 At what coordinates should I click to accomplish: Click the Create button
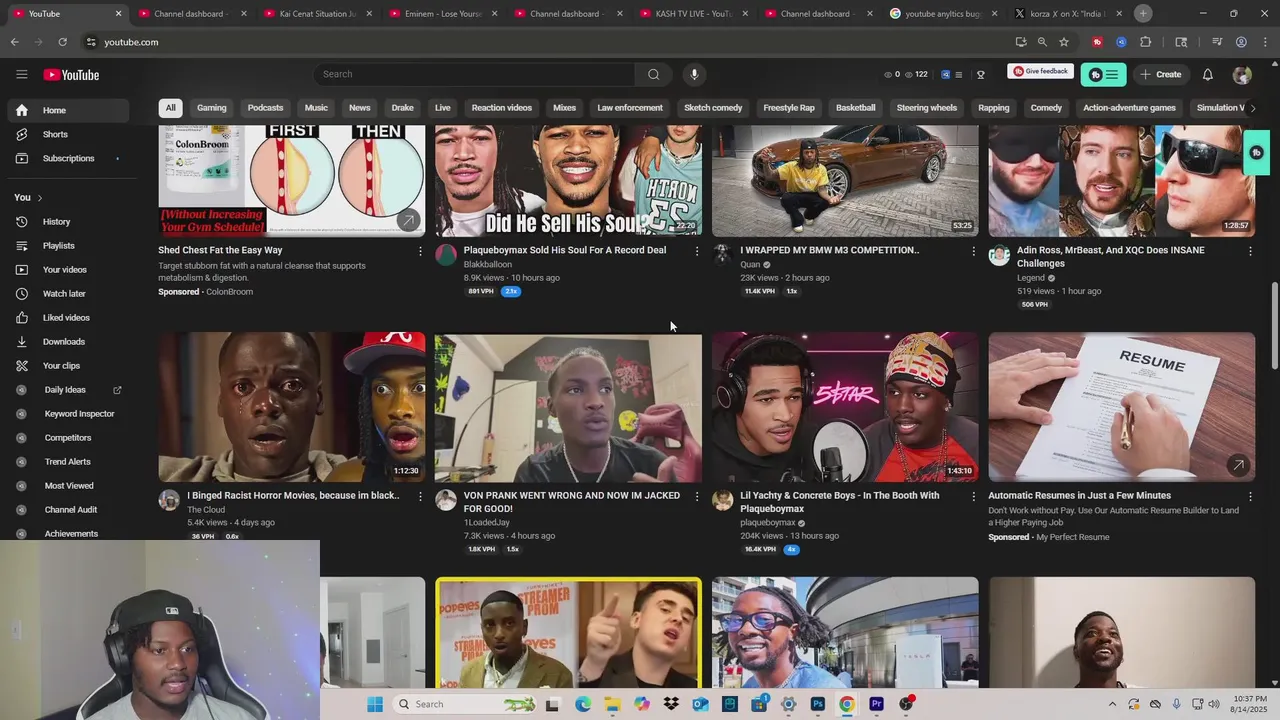(x=1160, y=75)
